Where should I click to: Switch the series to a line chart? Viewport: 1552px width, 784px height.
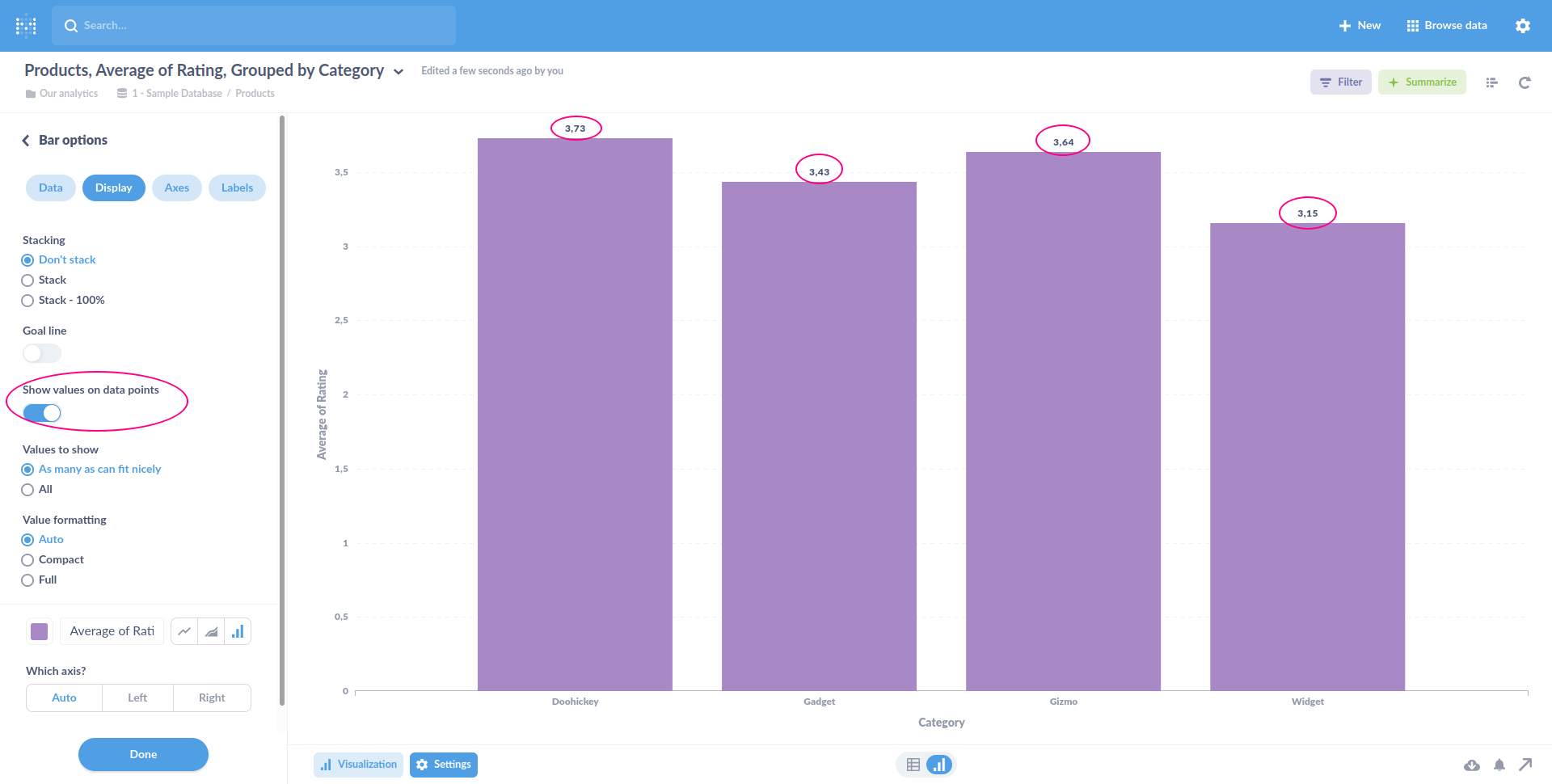(x=183, y=631)
